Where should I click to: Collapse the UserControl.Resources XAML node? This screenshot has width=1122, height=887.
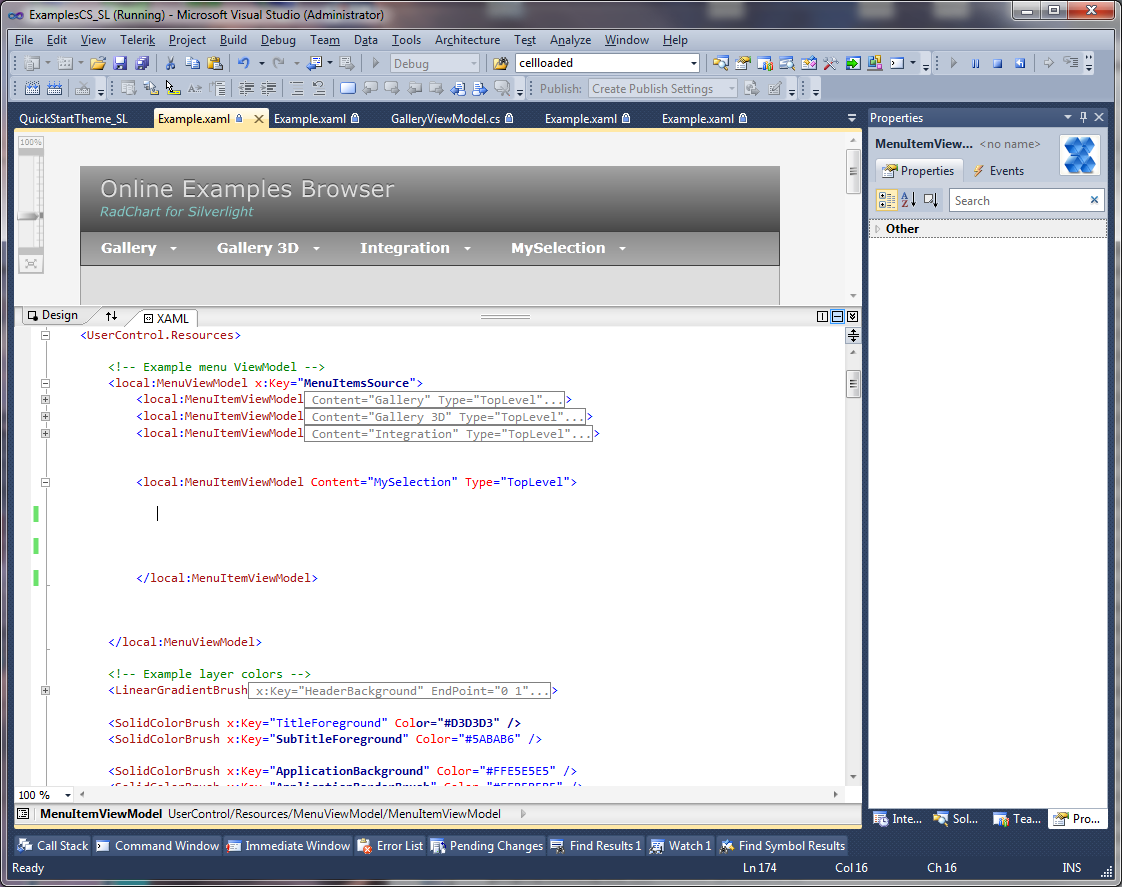pyautogui.click(x=45, y=335)
